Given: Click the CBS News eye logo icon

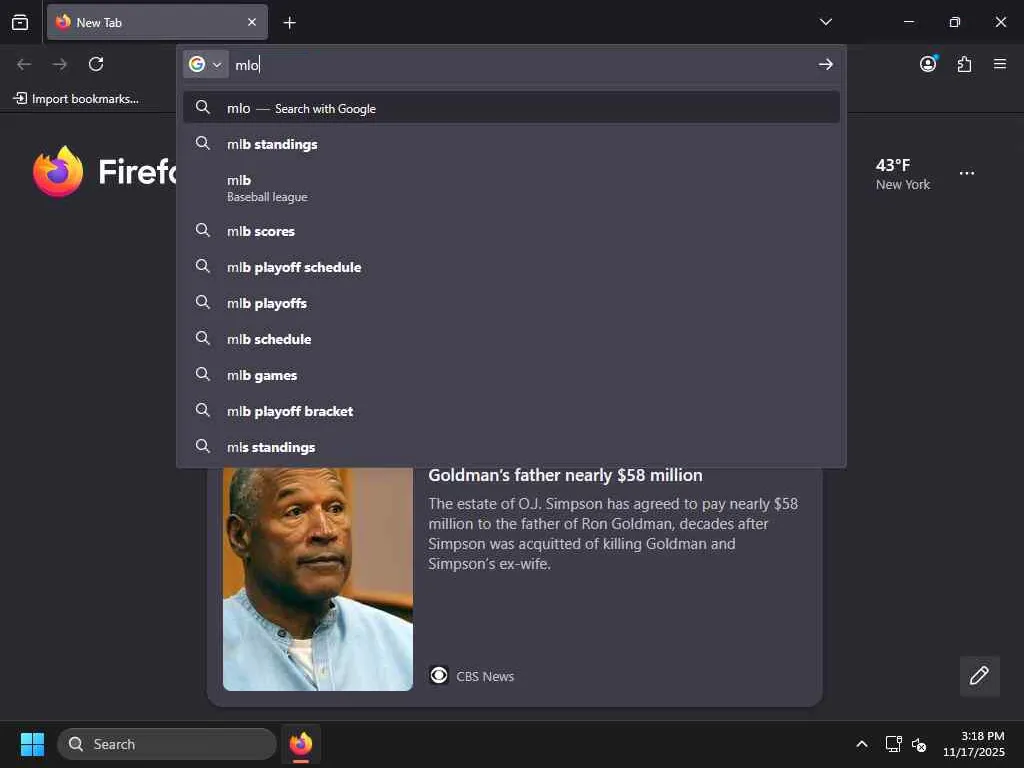Looking at the screenshot, I should [439, 675].
